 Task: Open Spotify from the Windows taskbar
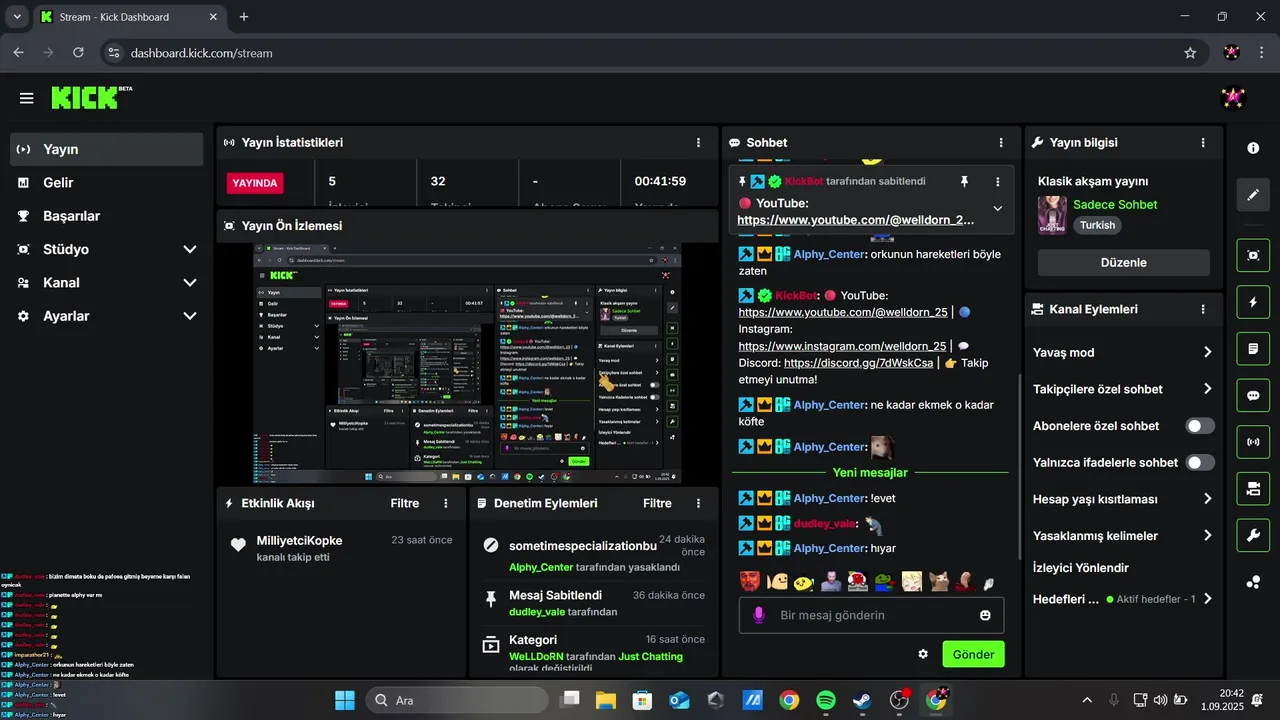point(826,700)
